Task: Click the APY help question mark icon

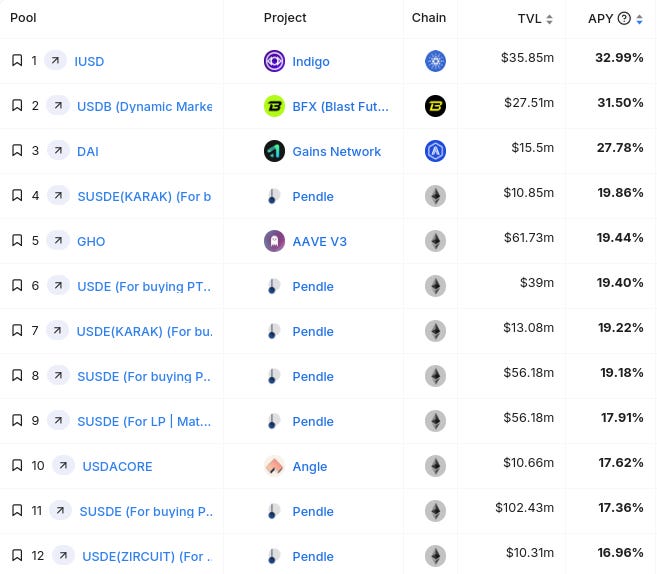Action: 624,18
